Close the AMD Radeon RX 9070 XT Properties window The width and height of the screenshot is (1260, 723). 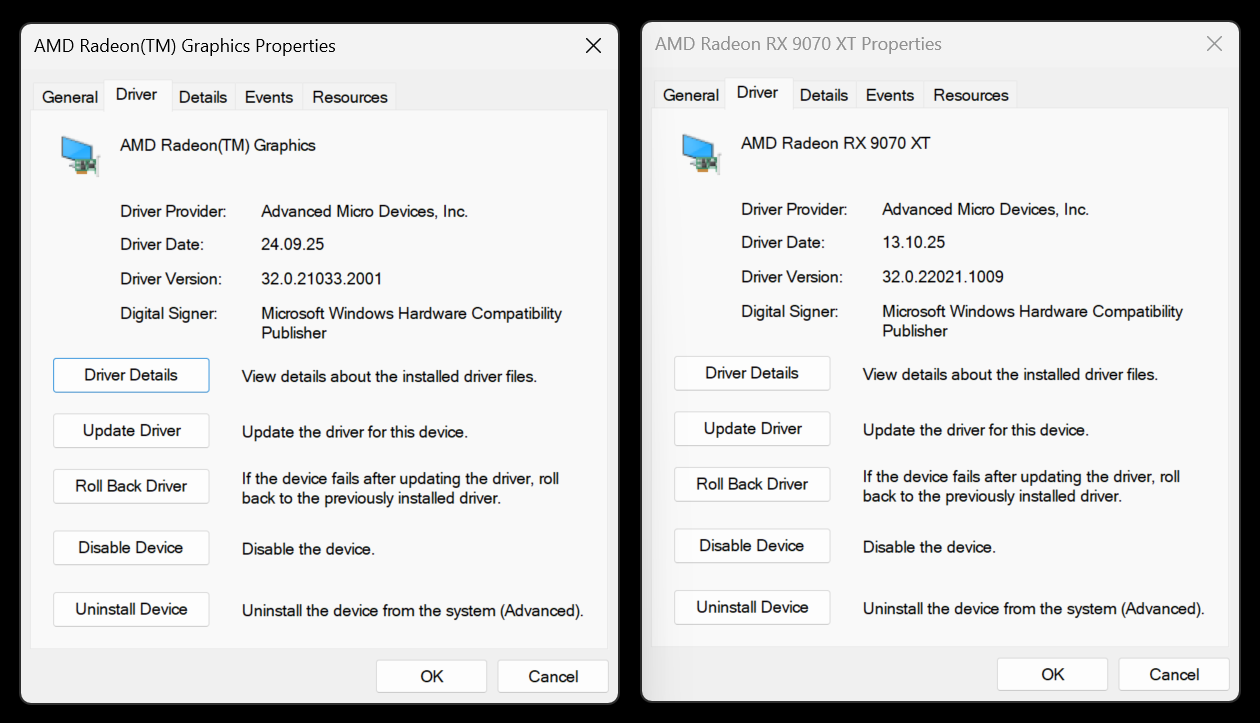(1214, 44)
